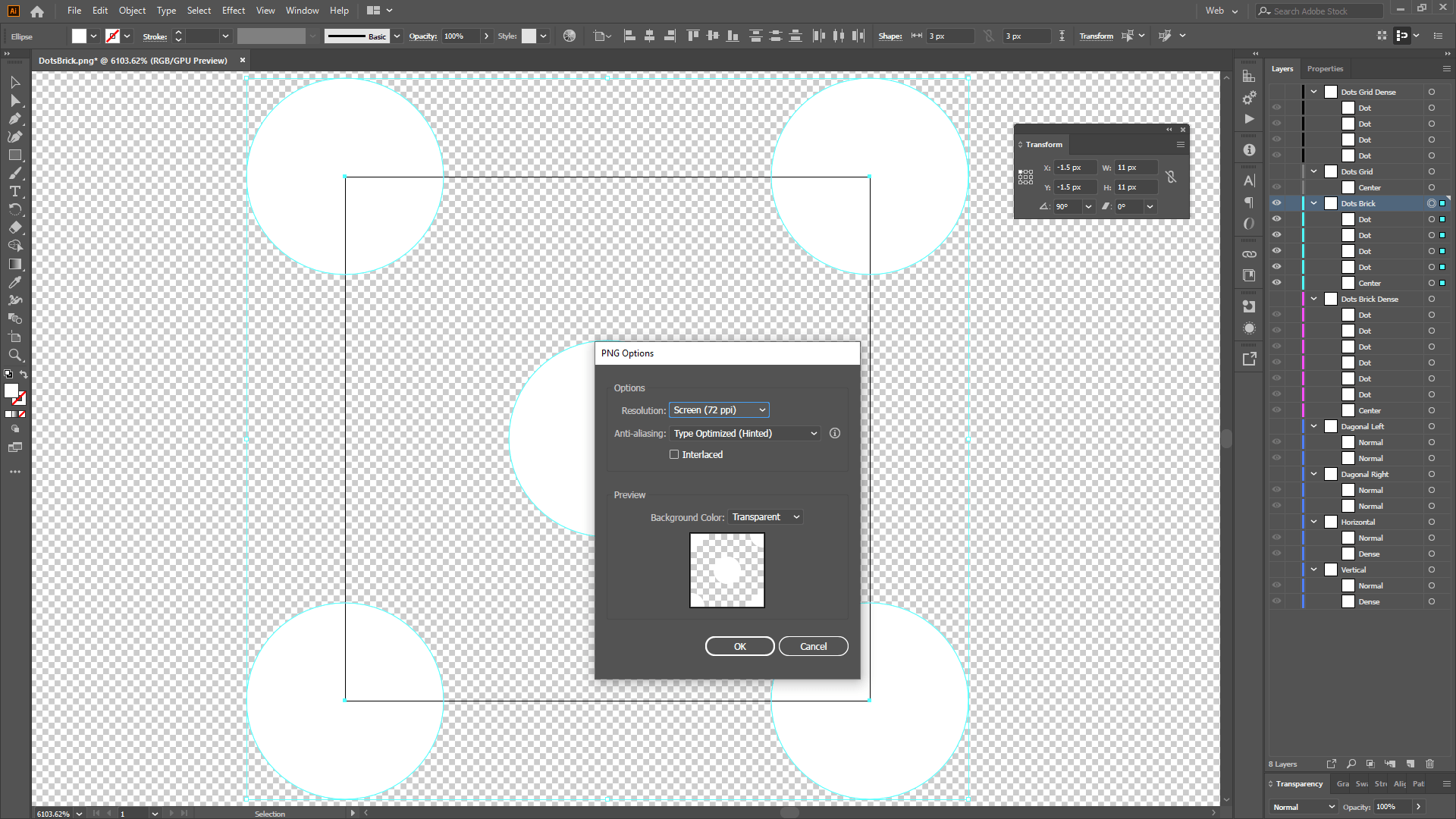Enable the Interlaced checkbox
Screen dimensions: 1456x819
[x=674, y=454]
